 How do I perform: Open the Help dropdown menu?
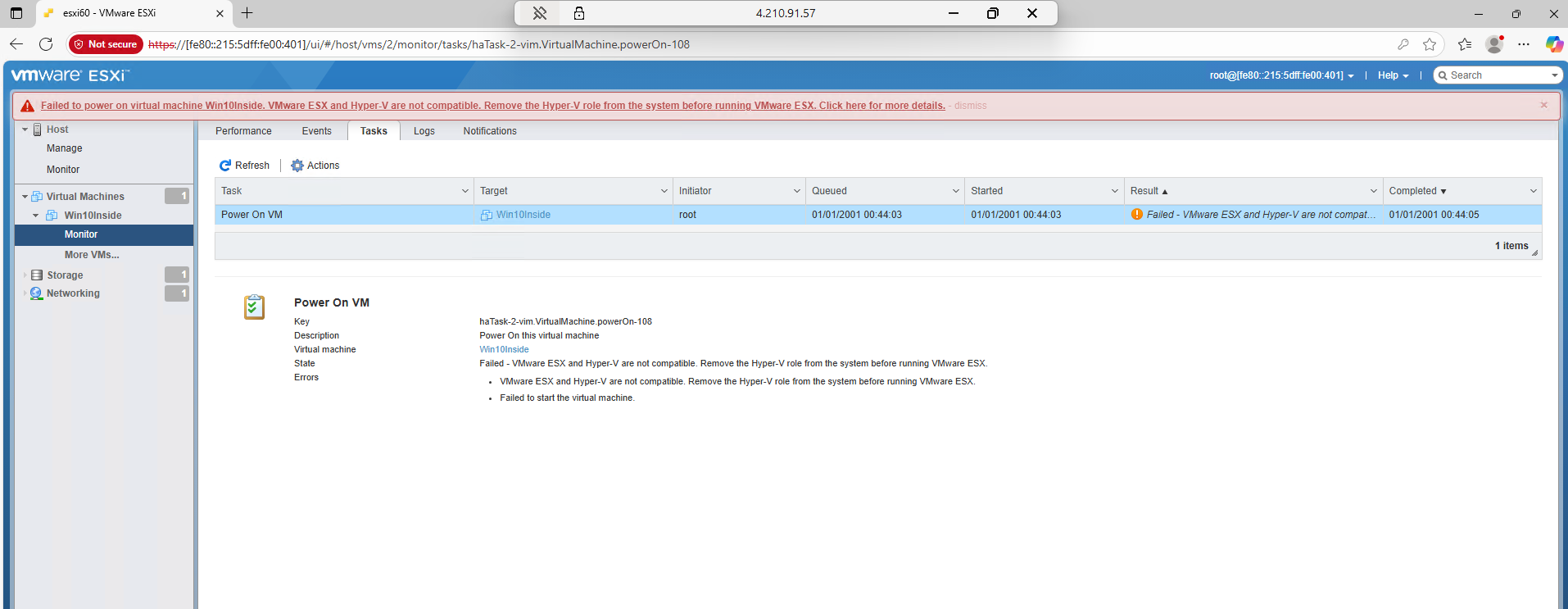click(1393, 75)
